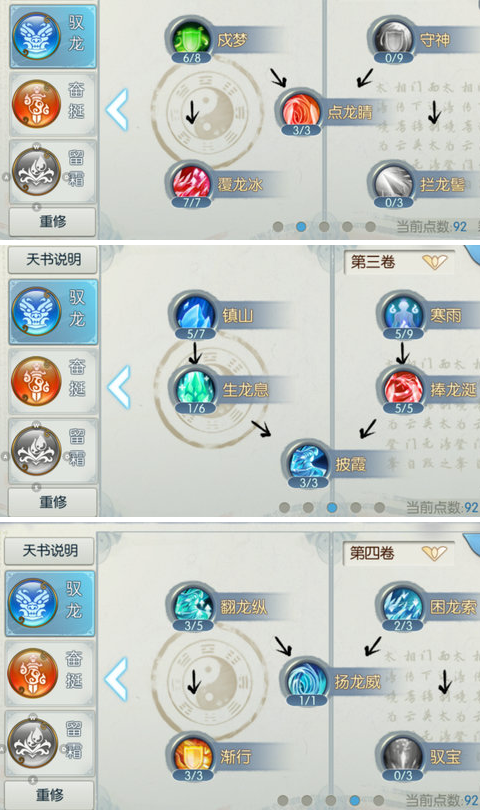The height and width of the screenshot is (810, 480).
Task: Tap the grey 驭宝 skill icon
Action: [x=403, y=756]
